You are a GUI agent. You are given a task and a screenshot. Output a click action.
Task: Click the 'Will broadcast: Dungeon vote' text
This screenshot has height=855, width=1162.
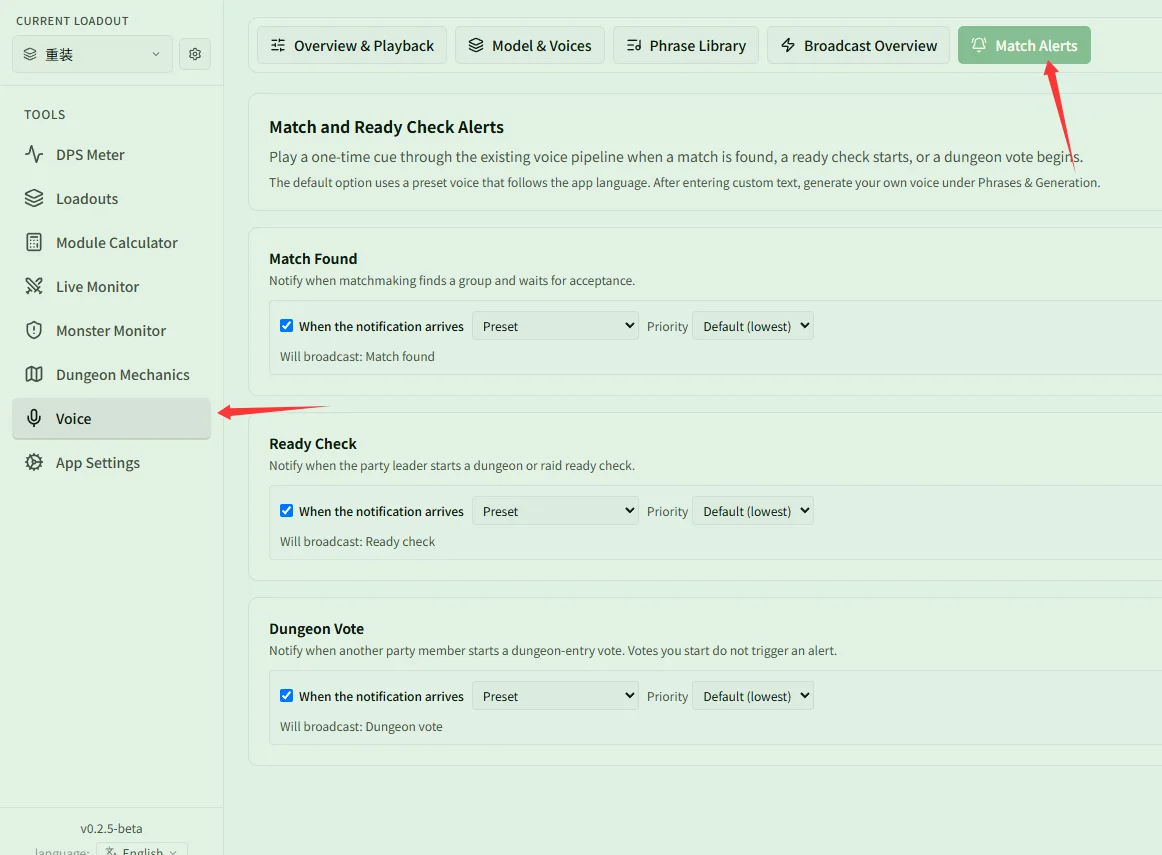pos(361,727)
